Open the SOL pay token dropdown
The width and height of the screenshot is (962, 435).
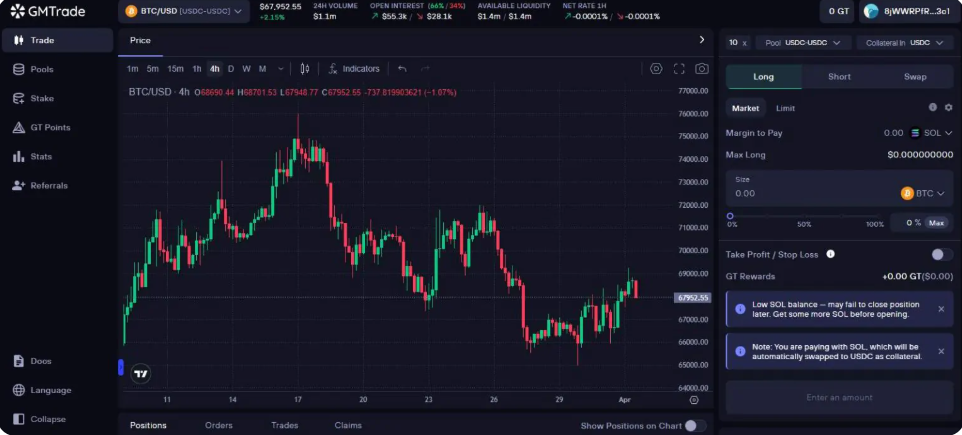931,133
